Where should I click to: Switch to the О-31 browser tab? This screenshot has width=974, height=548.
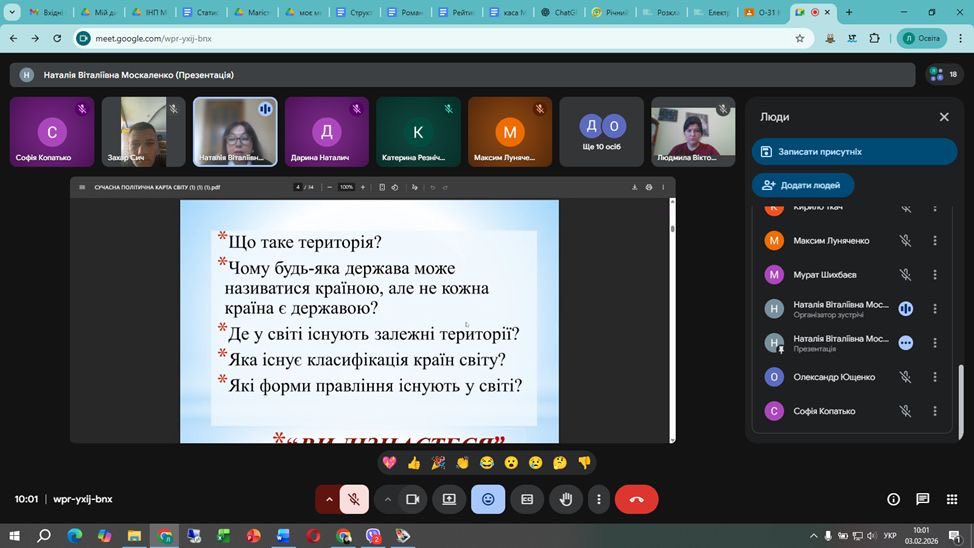tap(762, 12)
